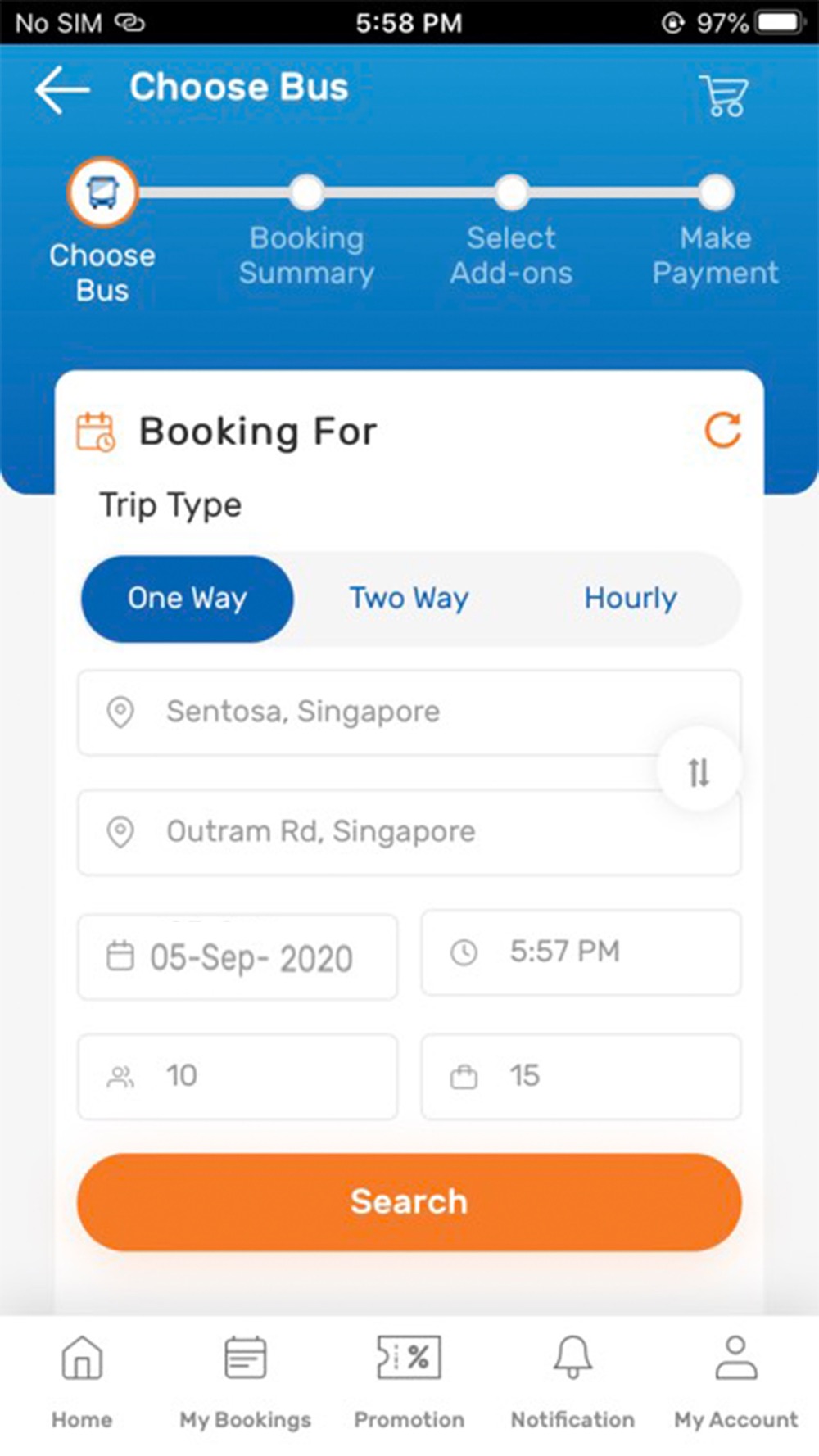This screenshot has width=819, height=1456.
Task: Open the Promotion tab
Action: click(409, 1359)
